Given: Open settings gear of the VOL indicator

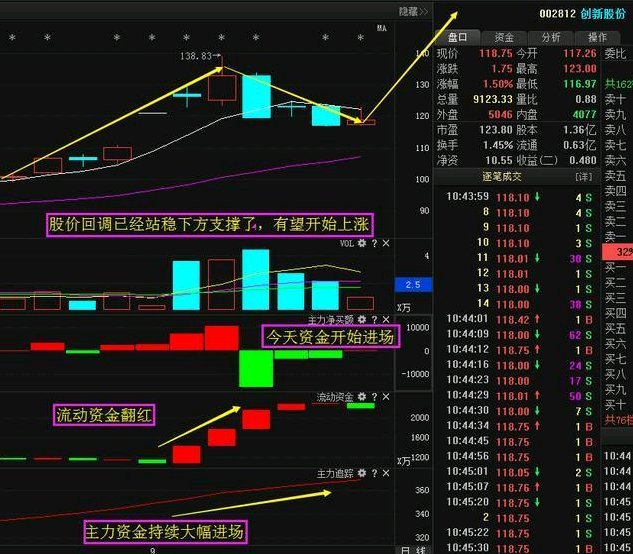Looking at the screenshot, I should pos(362,243).
